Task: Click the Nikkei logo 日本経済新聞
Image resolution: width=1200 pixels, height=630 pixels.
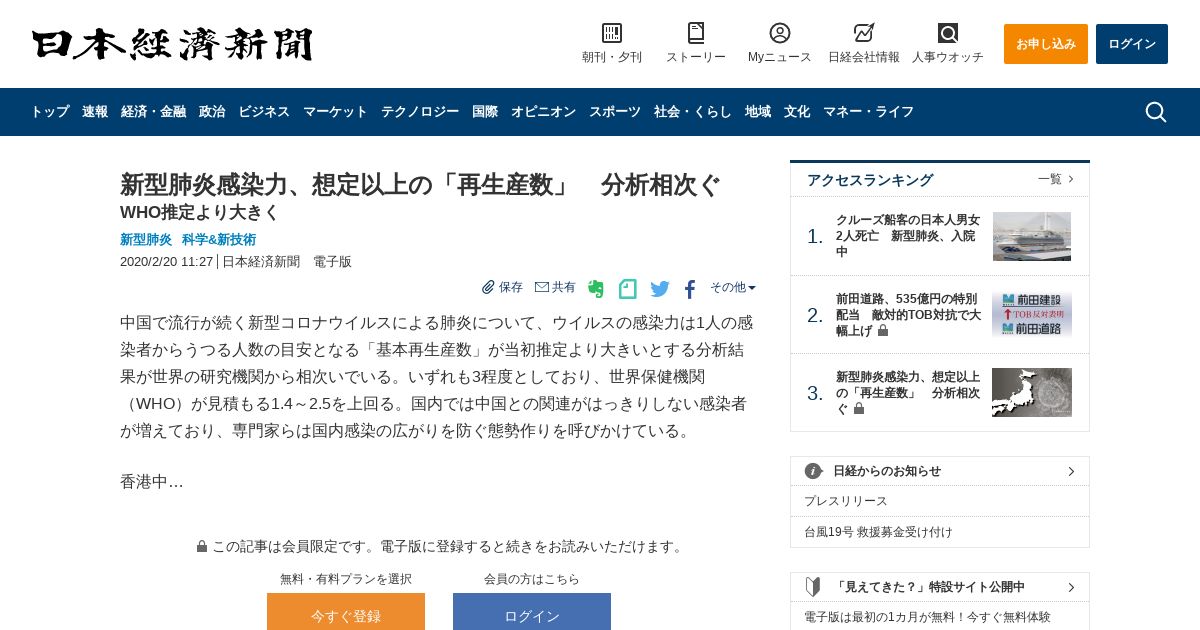Action: point(172,44)
